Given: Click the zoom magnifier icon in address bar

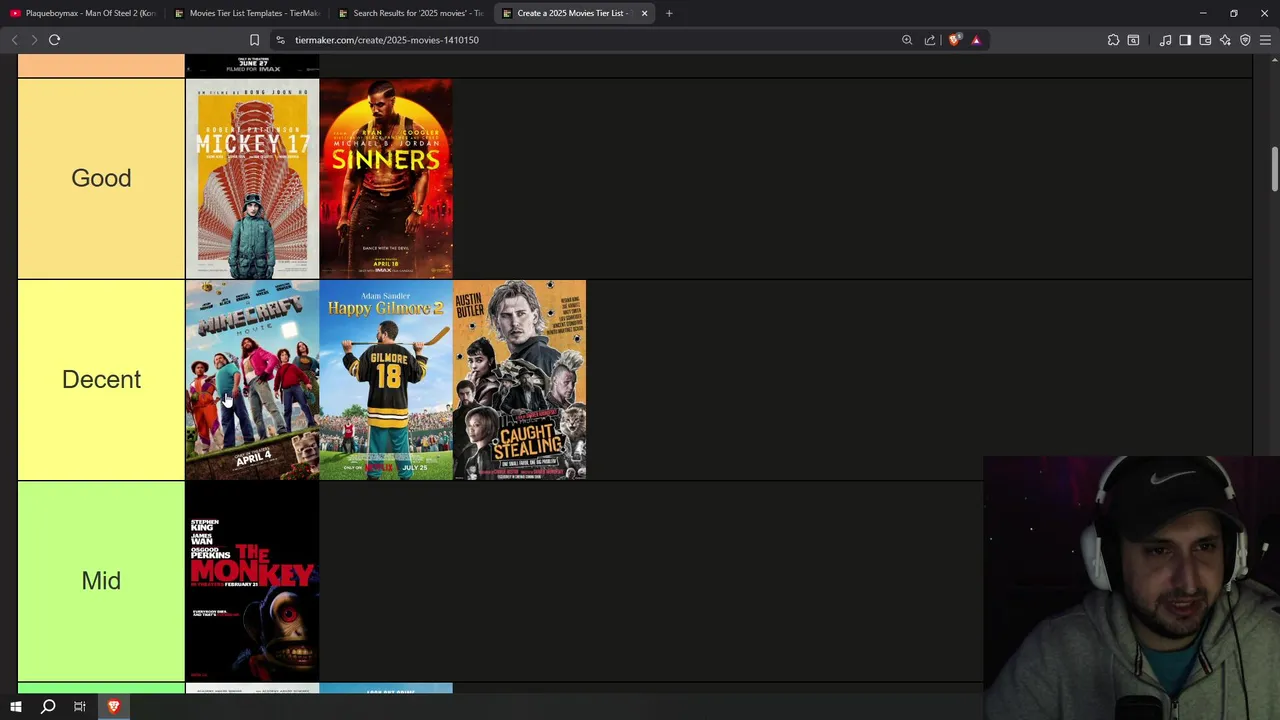Looking at the screenshot, I should [x=907, y=40].
